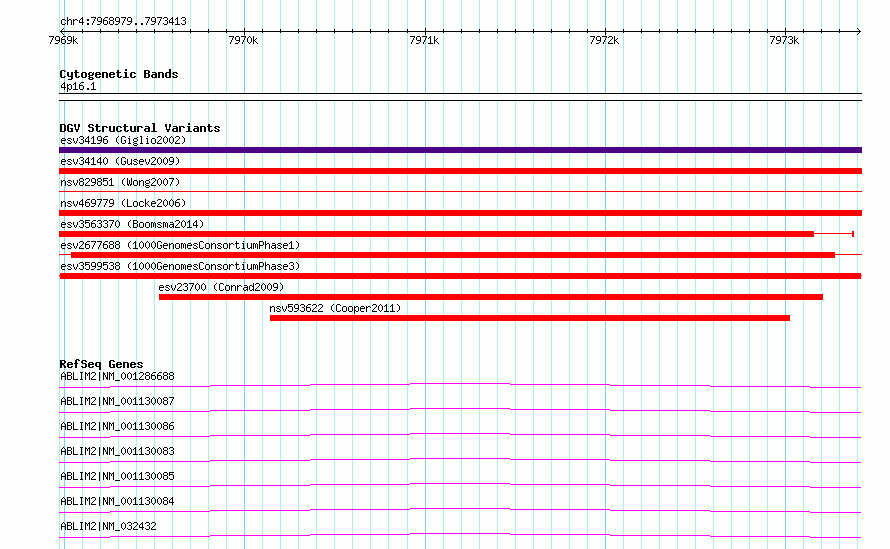Select the RefSeq Genes track title

click(x=101, y=364)
